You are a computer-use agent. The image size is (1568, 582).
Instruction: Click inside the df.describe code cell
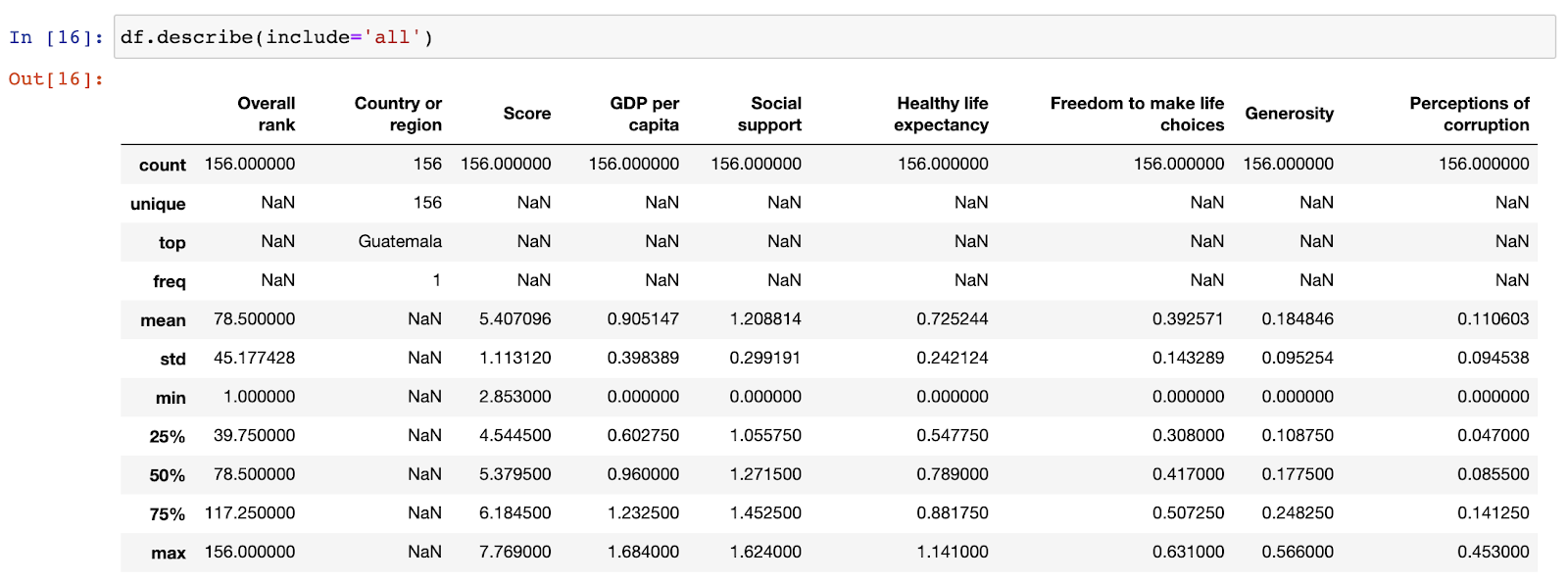833,37
